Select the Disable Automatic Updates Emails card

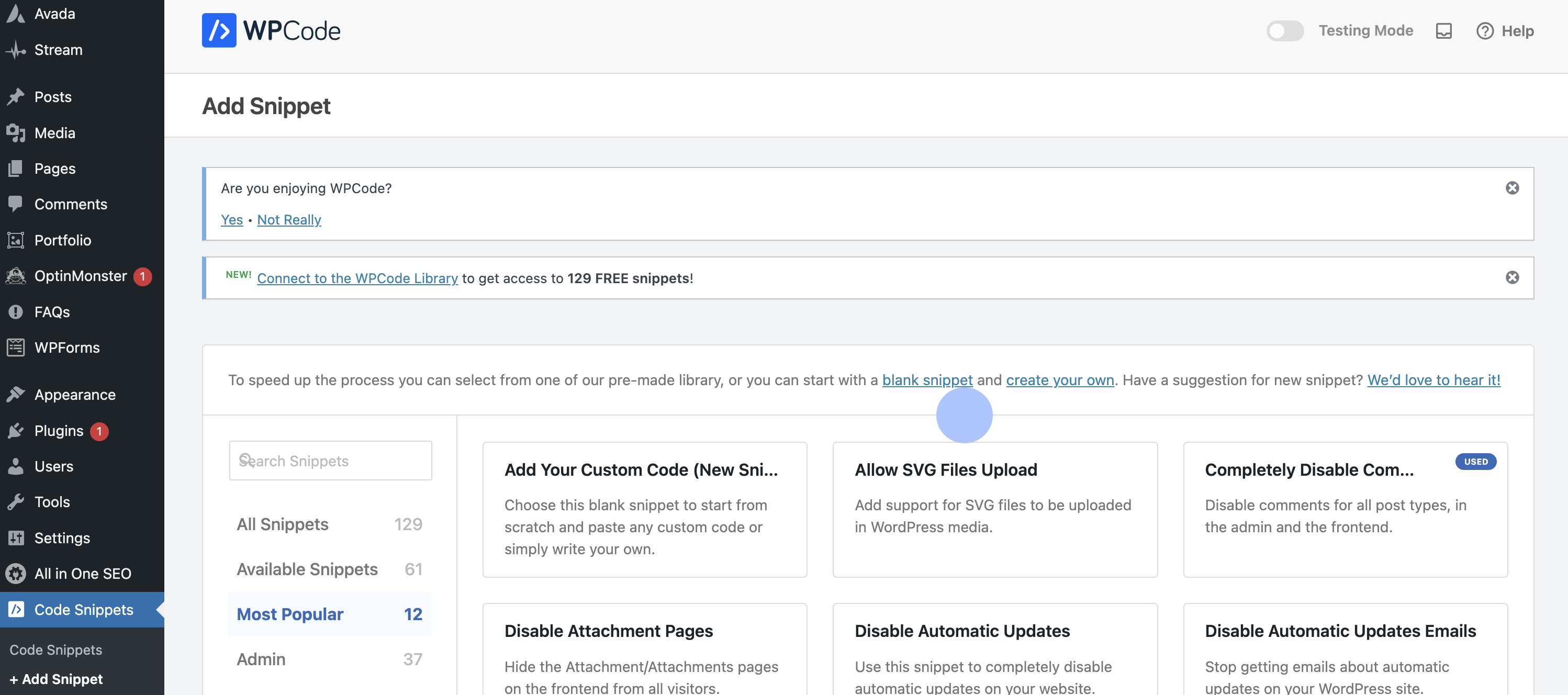pyautogui.click(x=1345, y=649)
